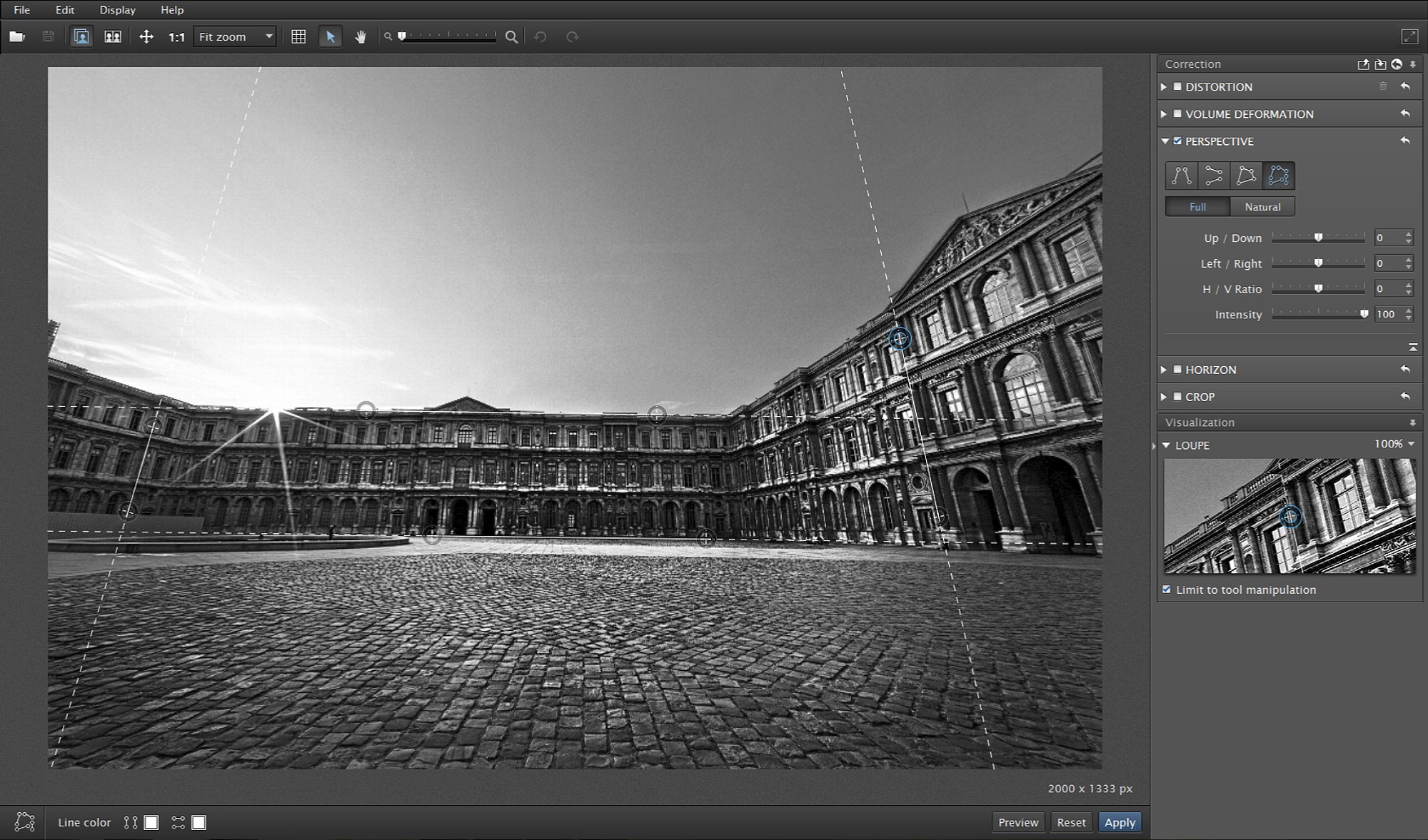The width and height of the screenshot is (1428, 840).
Task: Click the Left / Right slider
Action: click(x=1318, y=263)
